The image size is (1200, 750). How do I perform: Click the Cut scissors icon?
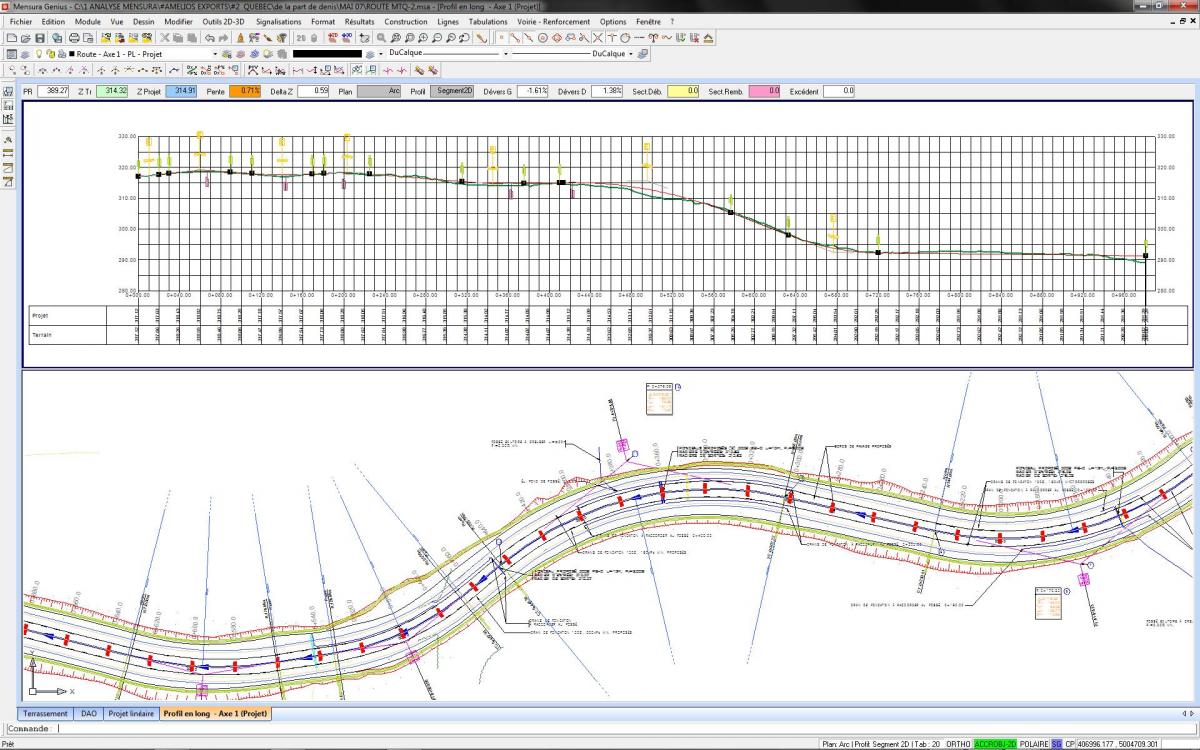pyautogui.click(x=164, y=38)
